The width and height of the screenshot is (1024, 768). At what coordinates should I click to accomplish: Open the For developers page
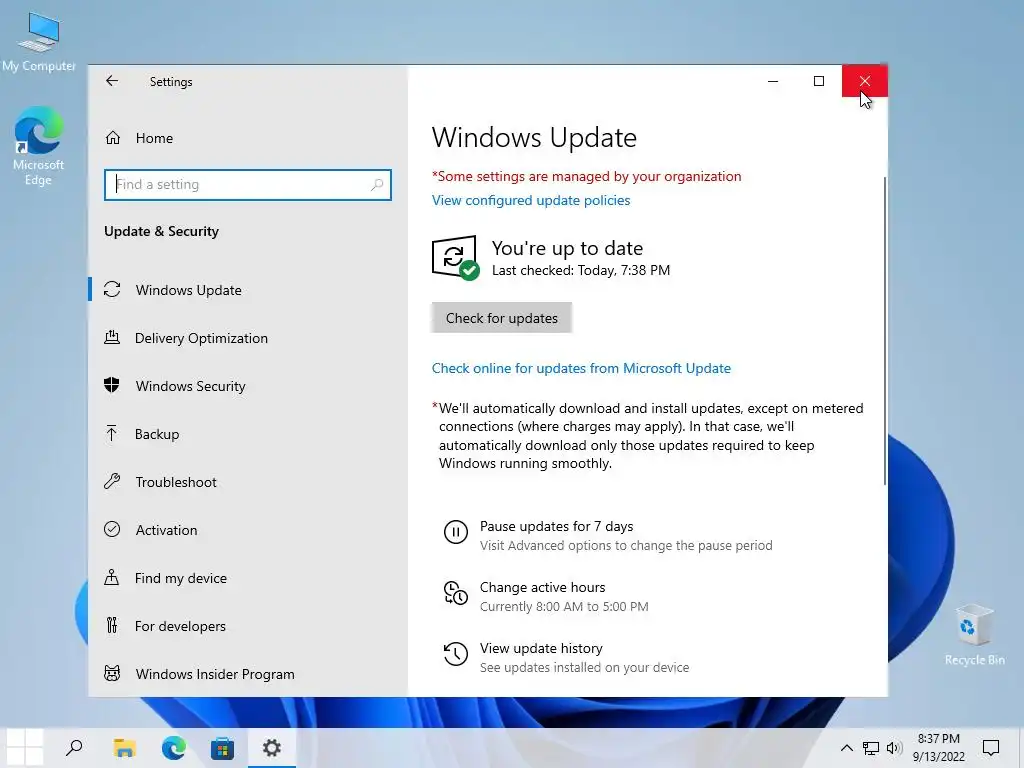(248, 626)
